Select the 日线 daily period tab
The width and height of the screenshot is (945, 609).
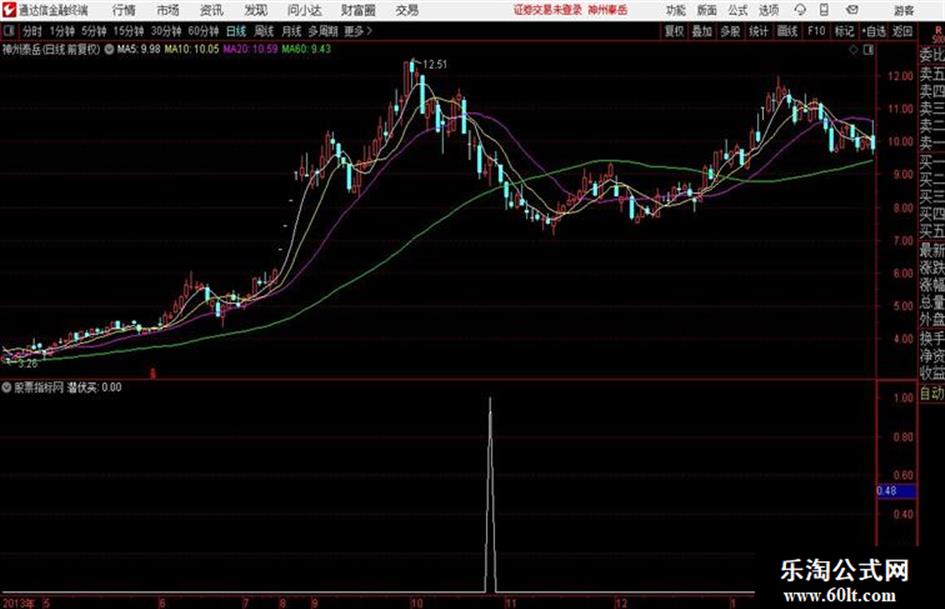[236, 31]
